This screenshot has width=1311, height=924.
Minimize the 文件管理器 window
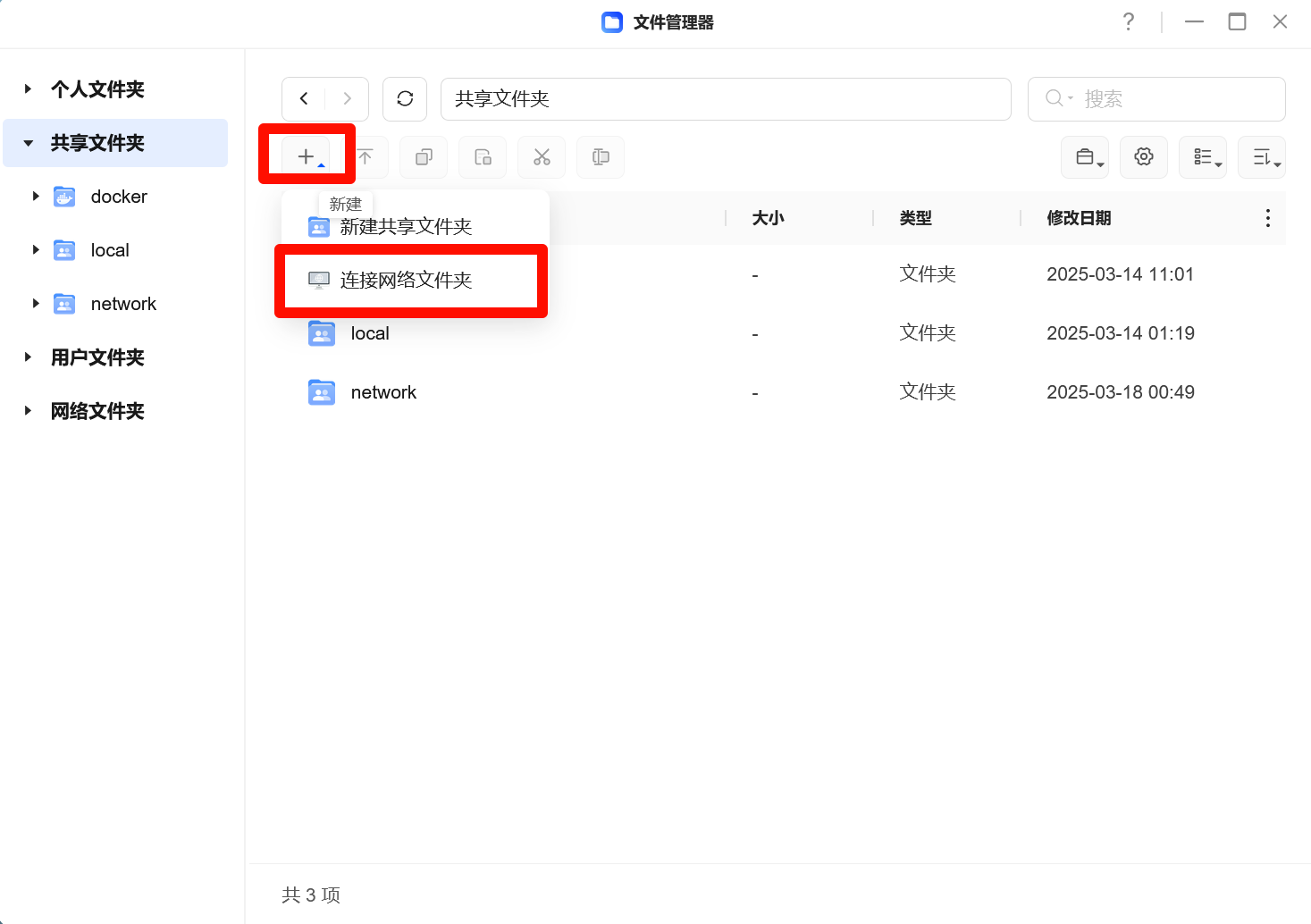click(x=1194, y=21)
